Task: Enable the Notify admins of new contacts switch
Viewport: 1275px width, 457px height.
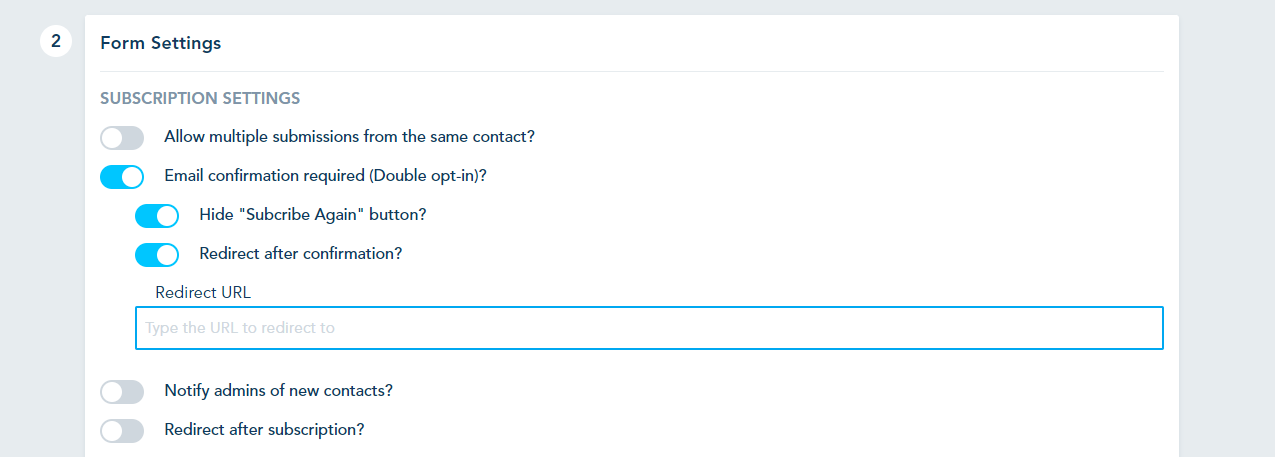Action: click(122, 392)
